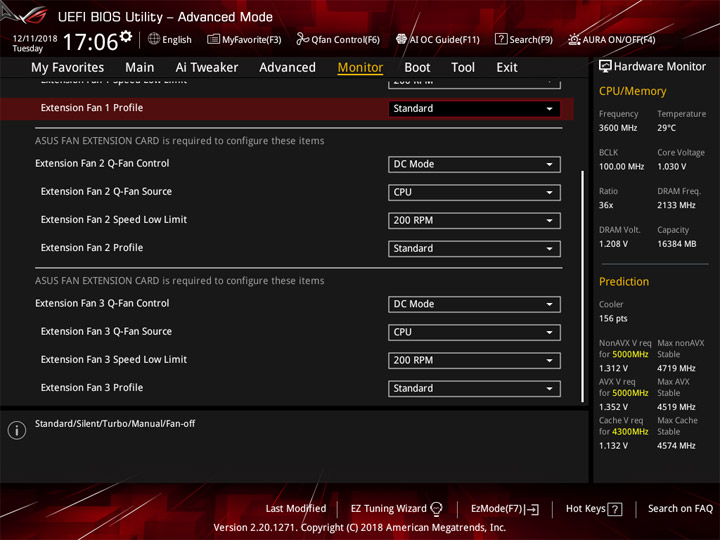This screenshot has height=540, width=720.
Task: Select Extension Fan 3 Profile label
Action: 92,388
